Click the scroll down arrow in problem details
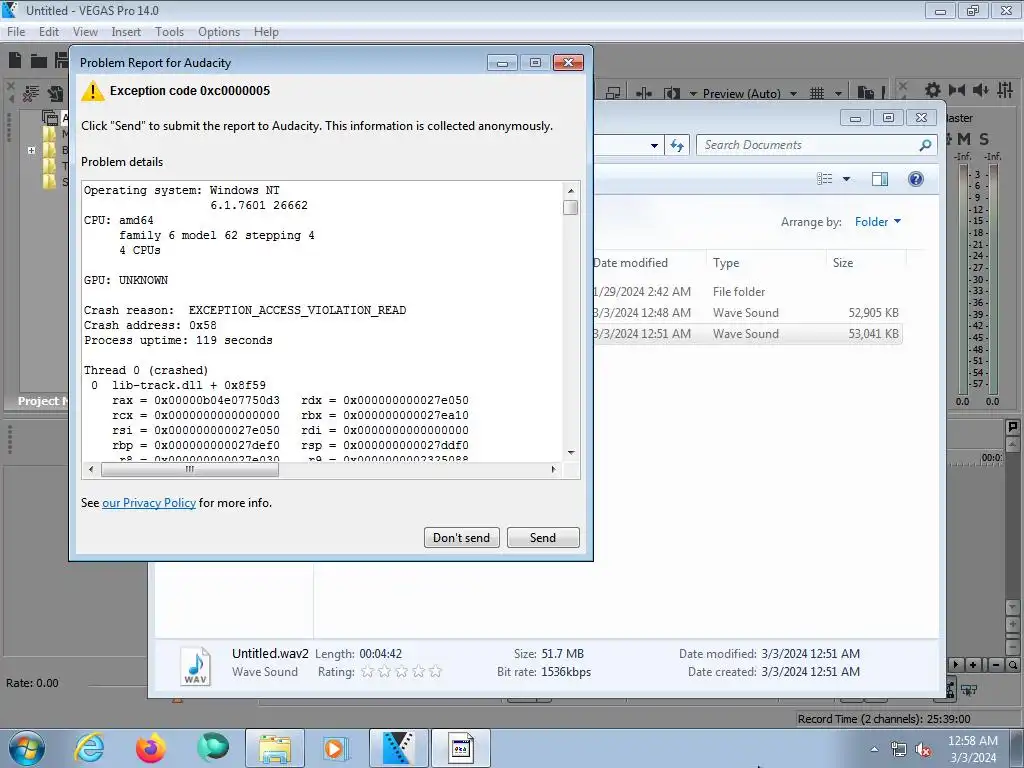Screen dimensions: 1024x768 tap(571, 452)
